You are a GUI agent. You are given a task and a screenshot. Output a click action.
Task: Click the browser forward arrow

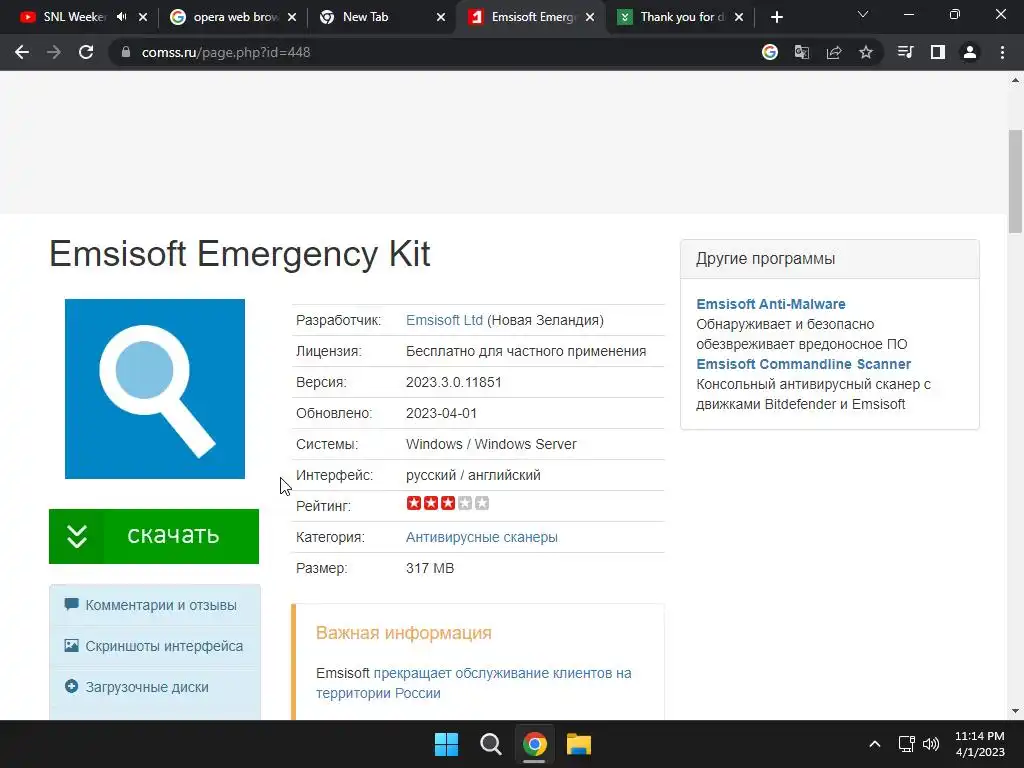click(54, 52)
